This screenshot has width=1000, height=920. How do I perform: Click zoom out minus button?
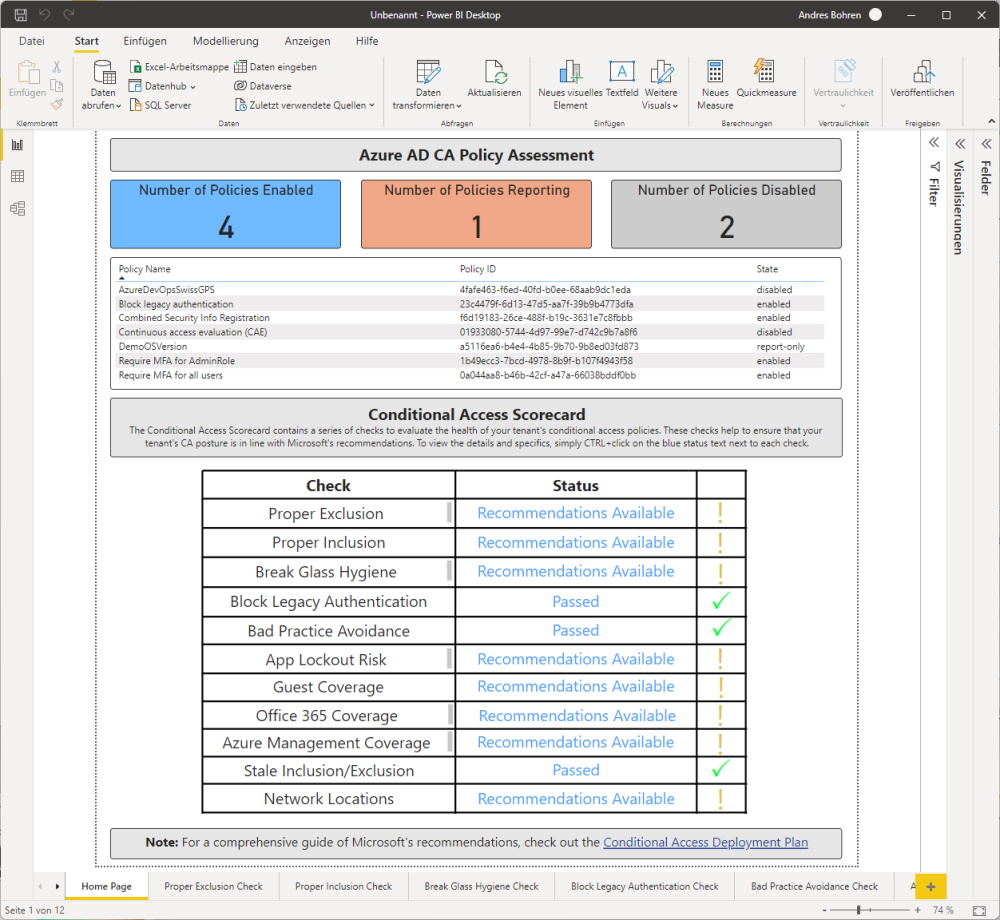(825, 910)
